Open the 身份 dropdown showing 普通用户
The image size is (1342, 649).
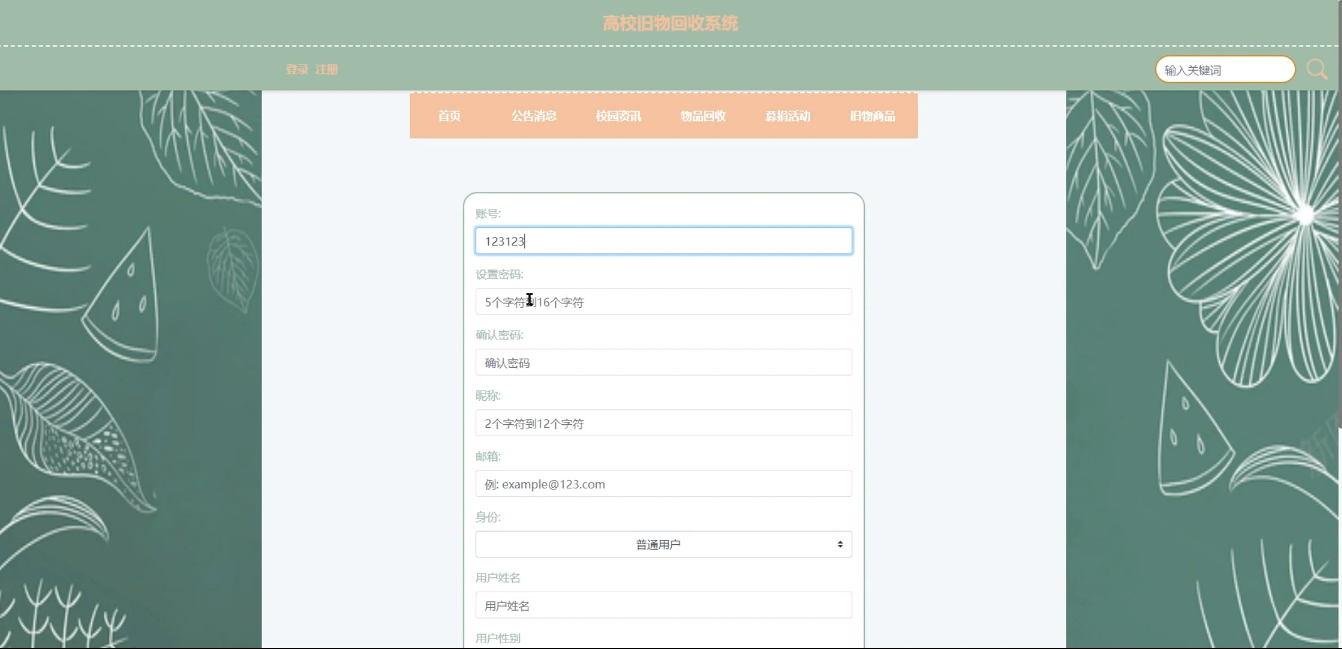(x=664, y=545)
